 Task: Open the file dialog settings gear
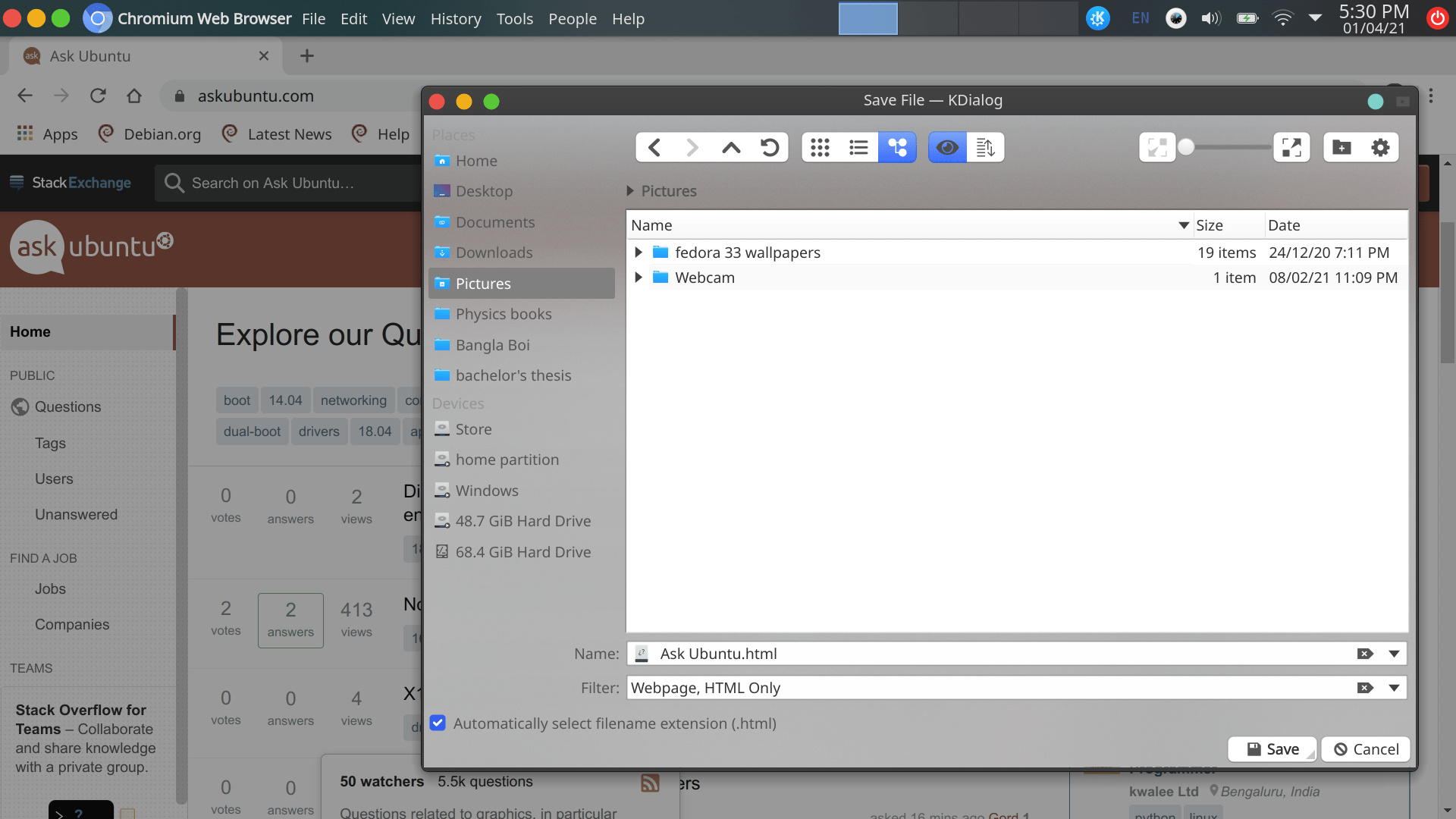[1380, 147]
